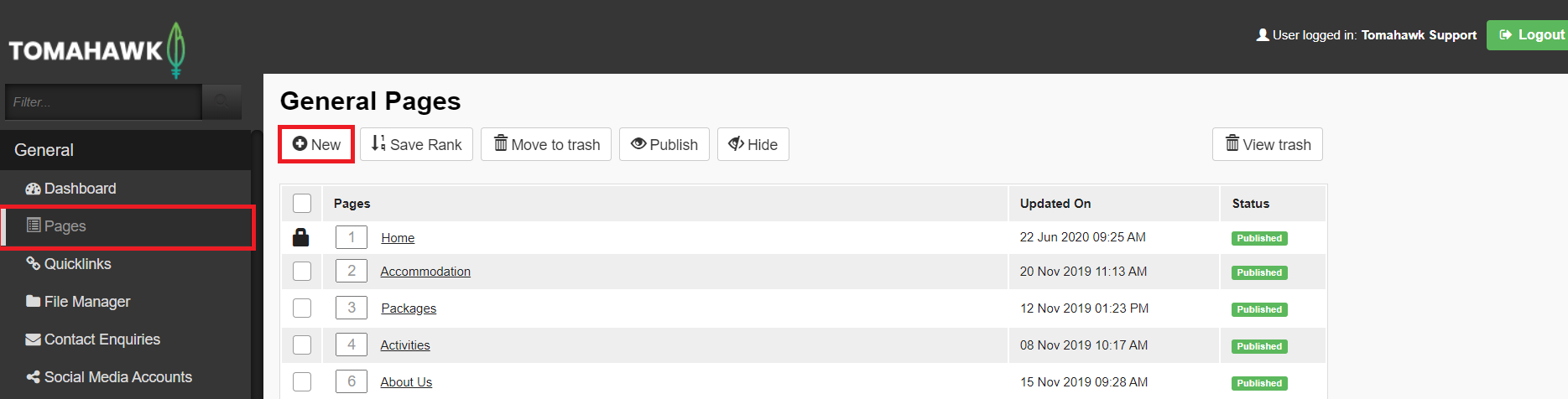Click Move to trash button
The width and height of the screenshot is (1568, 399).
(546, 144)
